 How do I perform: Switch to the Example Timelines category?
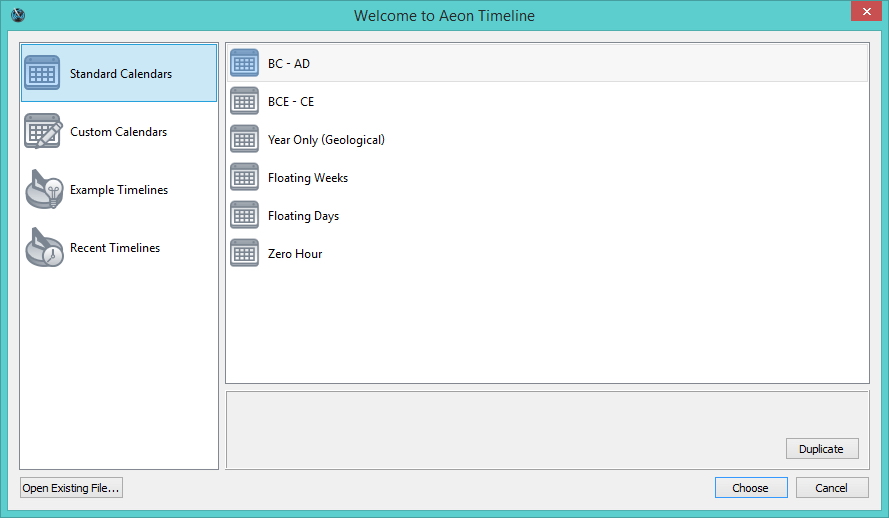[x=118, y=190]
